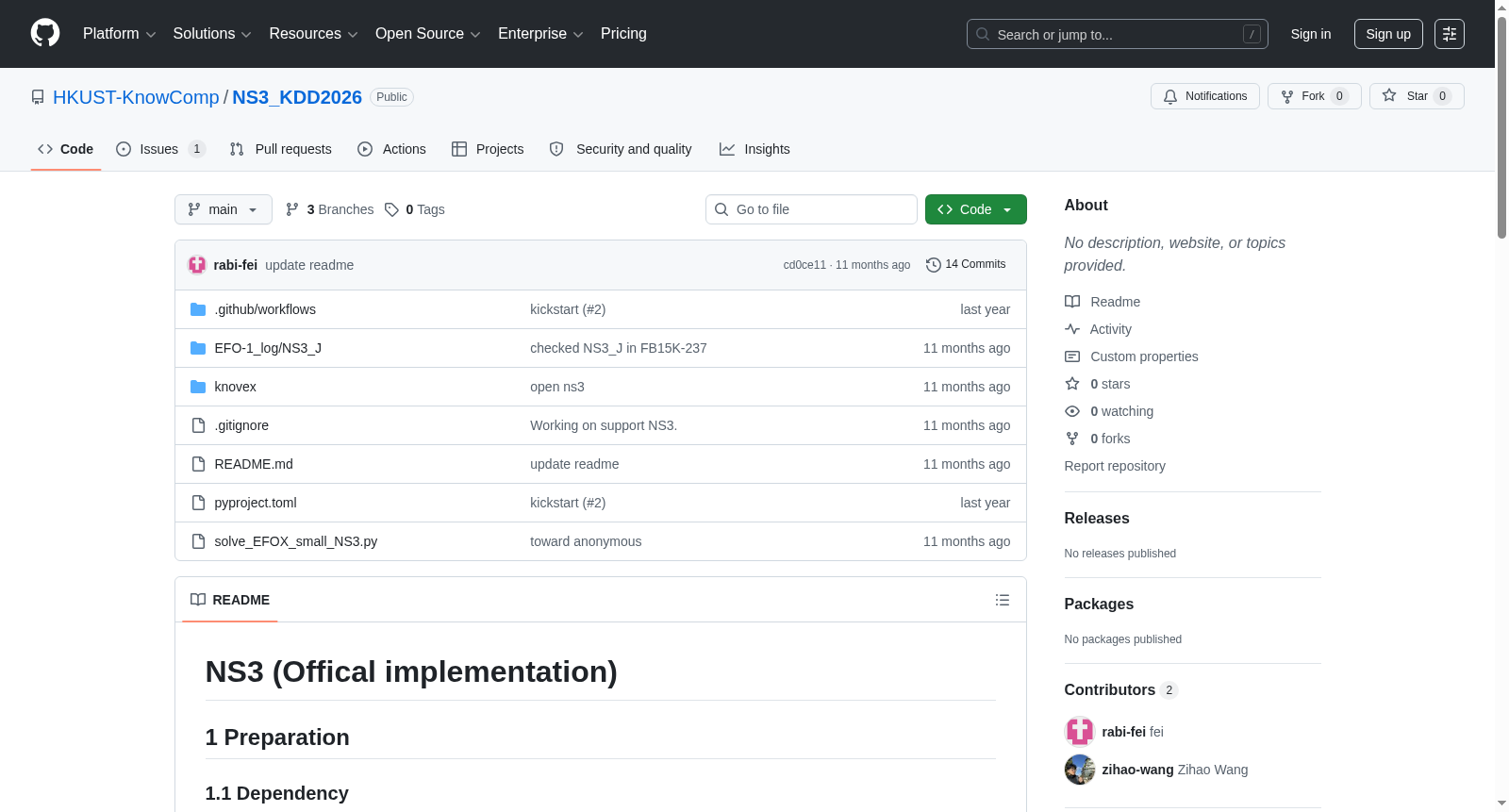Viewport: 1509px width, 812px height.
Task: Open the green Code dropdown button
Action: point(976,209)
